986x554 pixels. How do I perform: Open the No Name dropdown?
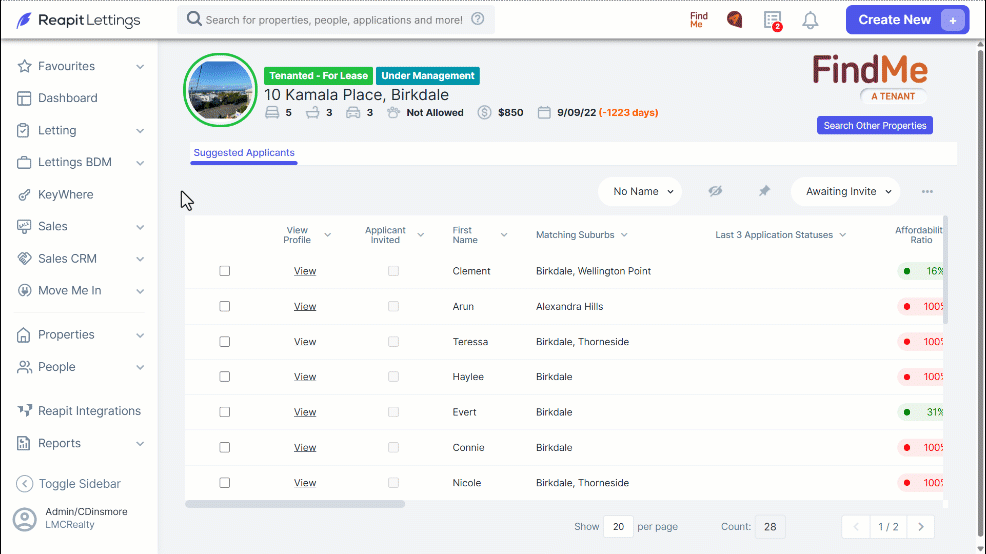click(640, 191)
